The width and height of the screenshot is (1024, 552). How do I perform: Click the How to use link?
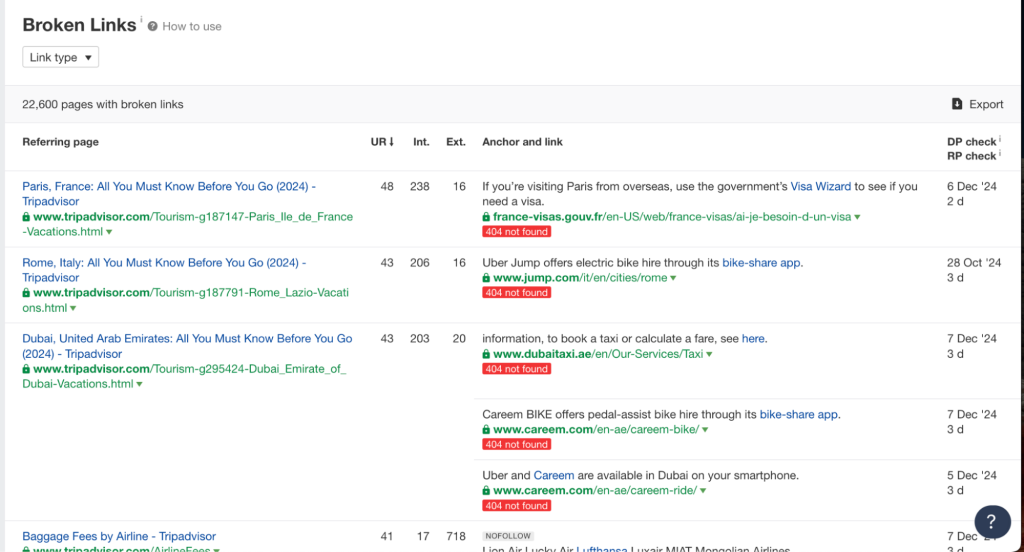pyautogui.click(x=191, y=27)
